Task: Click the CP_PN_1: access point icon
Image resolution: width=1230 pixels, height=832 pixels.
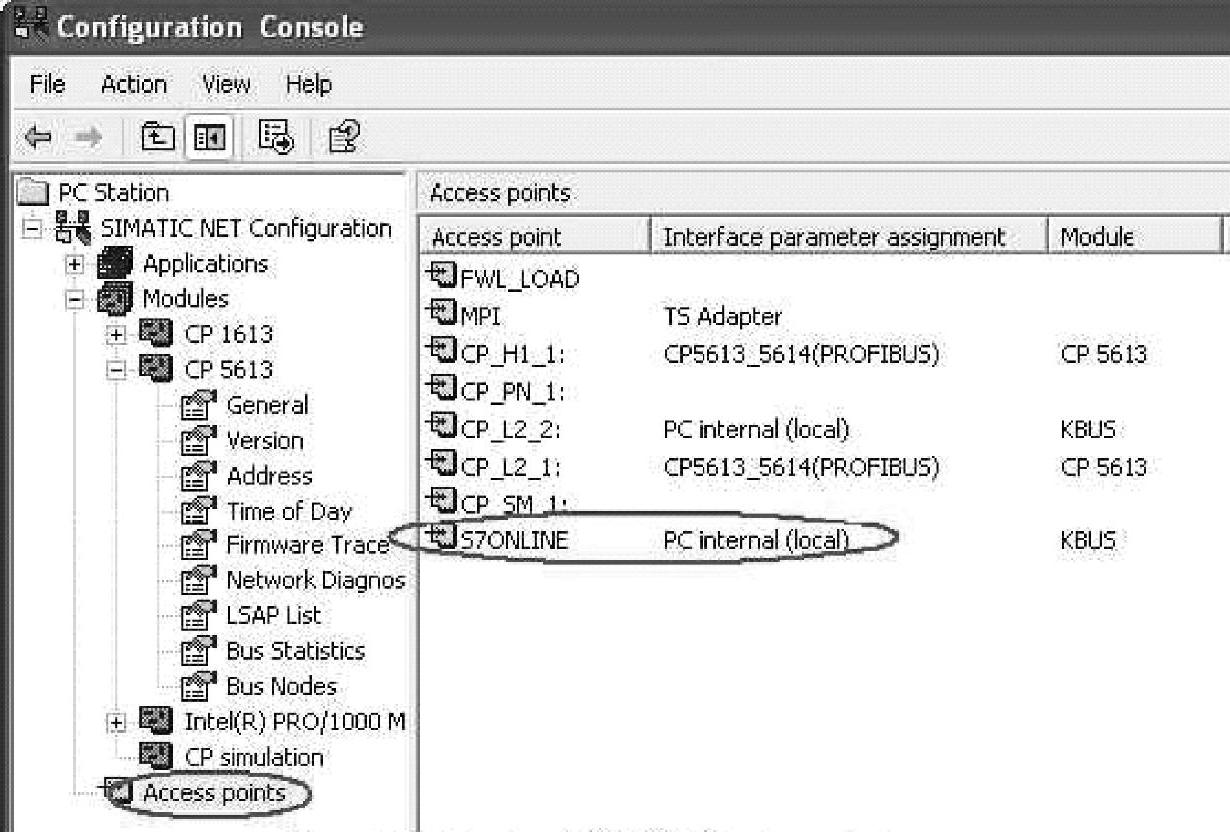Action: pos(443,390)
